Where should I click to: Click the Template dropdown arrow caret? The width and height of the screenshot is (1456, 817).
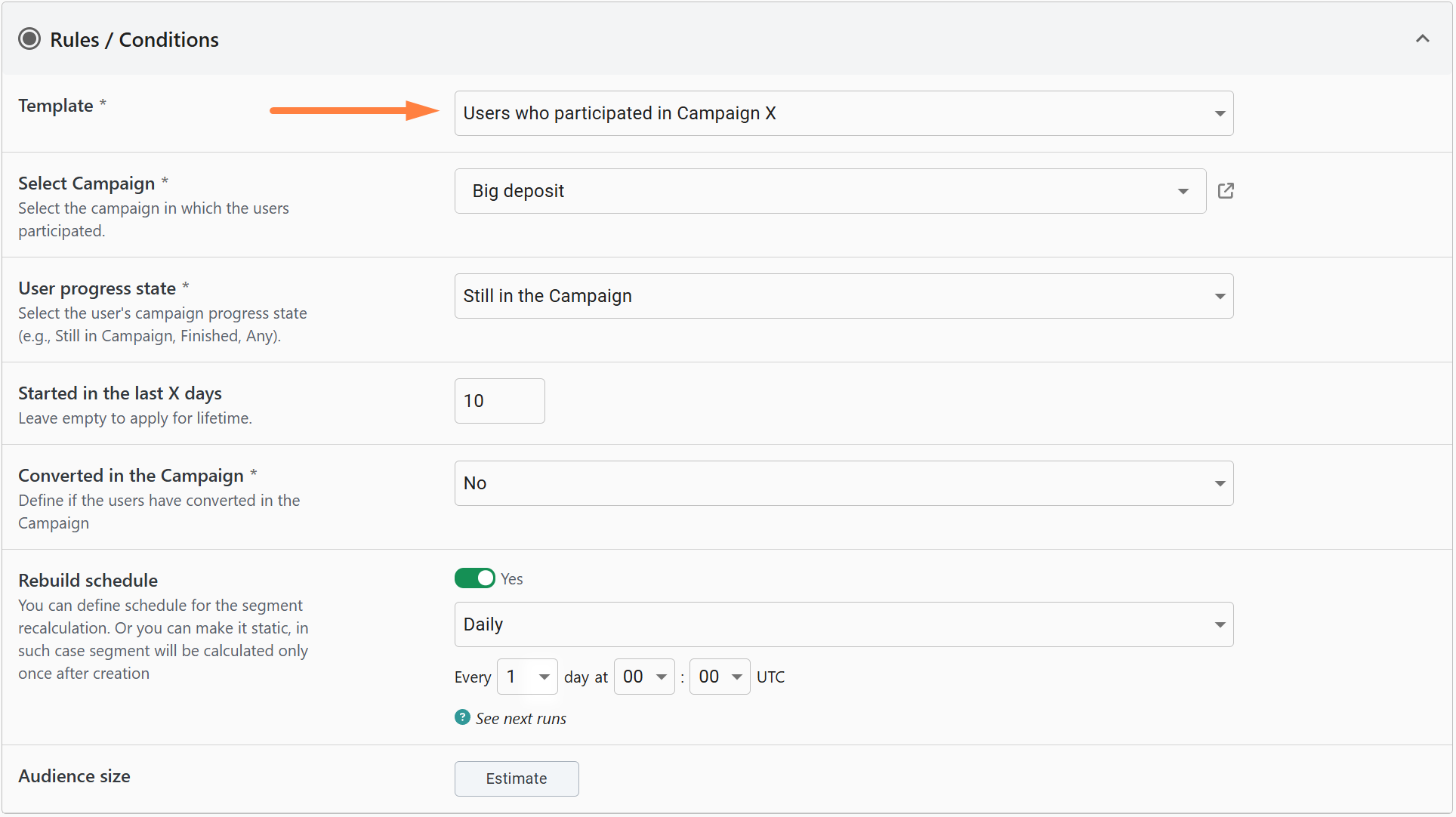[x=1220, y=113]
